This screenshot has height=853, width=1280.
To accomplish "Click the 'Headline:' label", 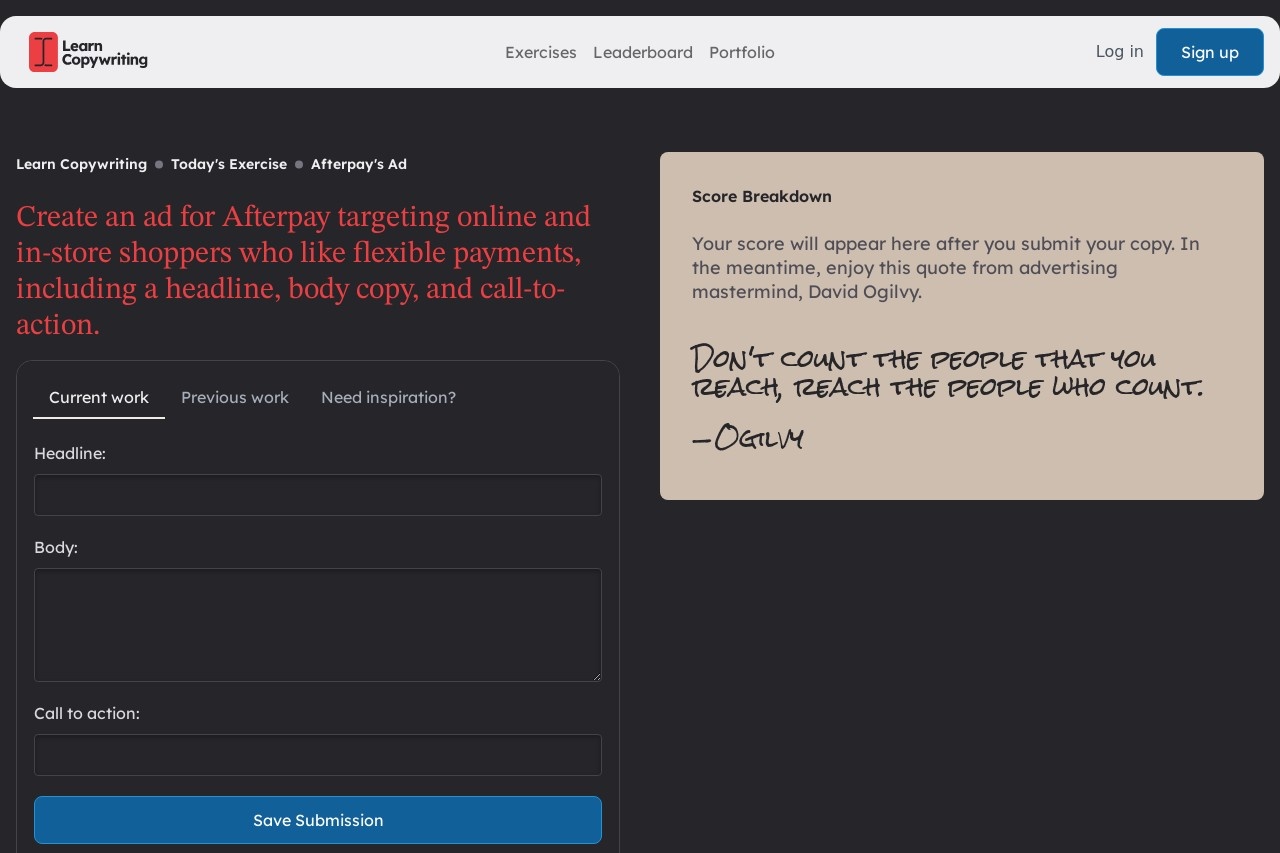I will 70,453.
